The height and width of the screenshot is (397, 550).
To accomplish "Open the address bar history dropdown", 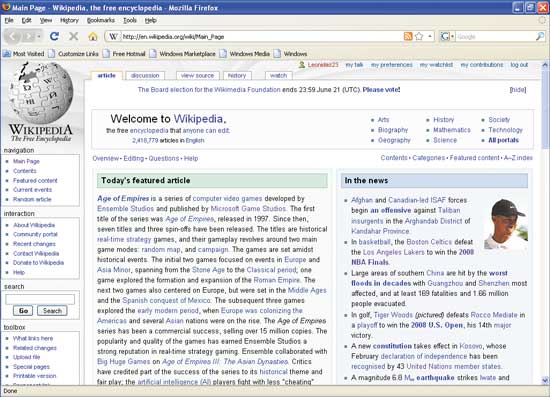I will (430, 36).
